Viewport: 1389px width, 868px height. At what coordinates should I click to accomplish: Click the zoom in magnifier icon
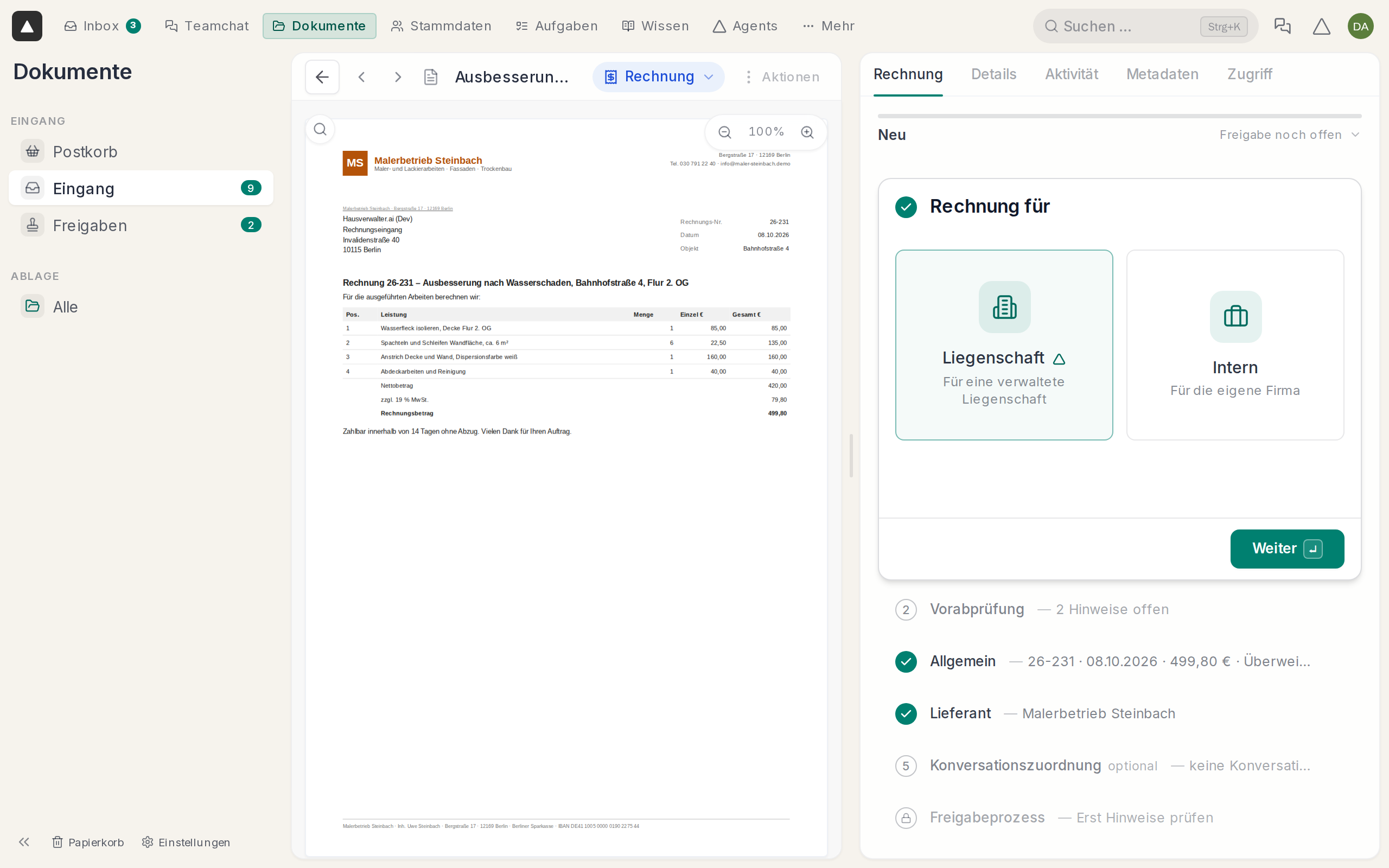click(x=807, y=132)
